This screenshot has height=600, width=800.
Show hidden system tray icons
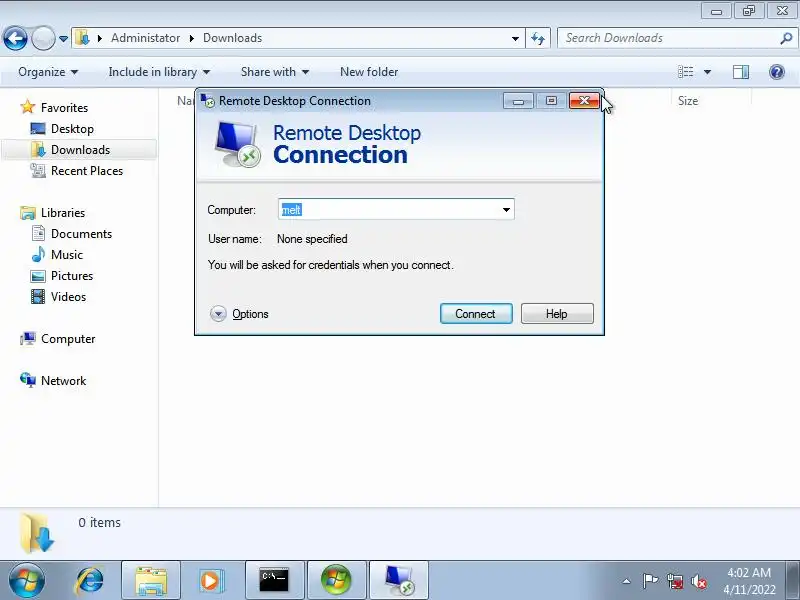(x=627, y=581)
